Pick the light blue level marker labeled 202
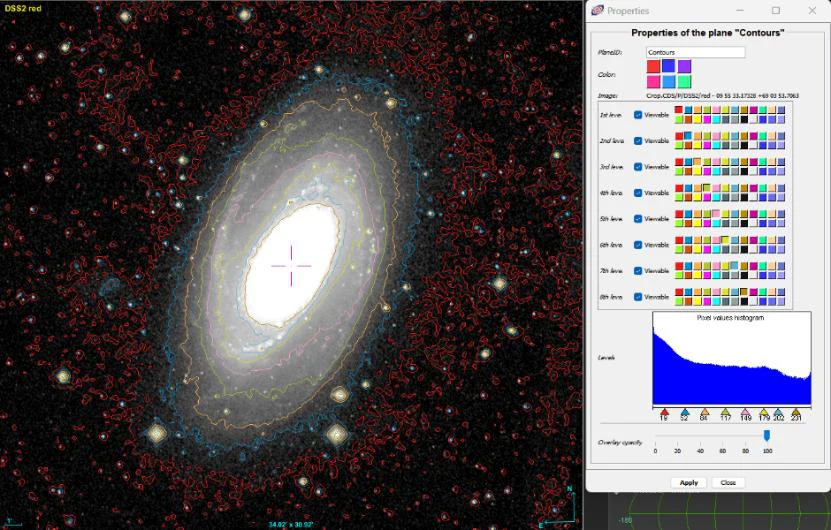Viewport: 831px width, 530px height. point(778,412)
